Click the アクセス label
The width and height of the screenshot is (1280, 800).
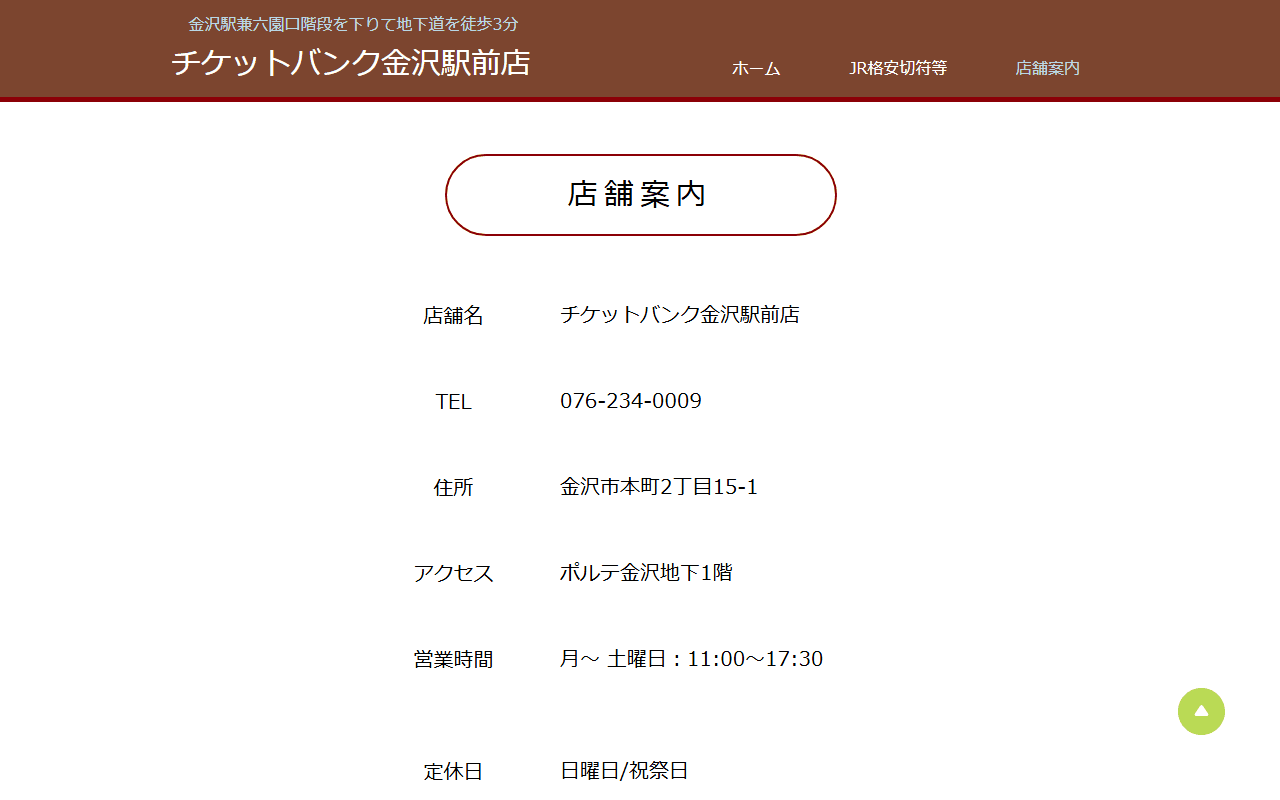coord(453,573)
